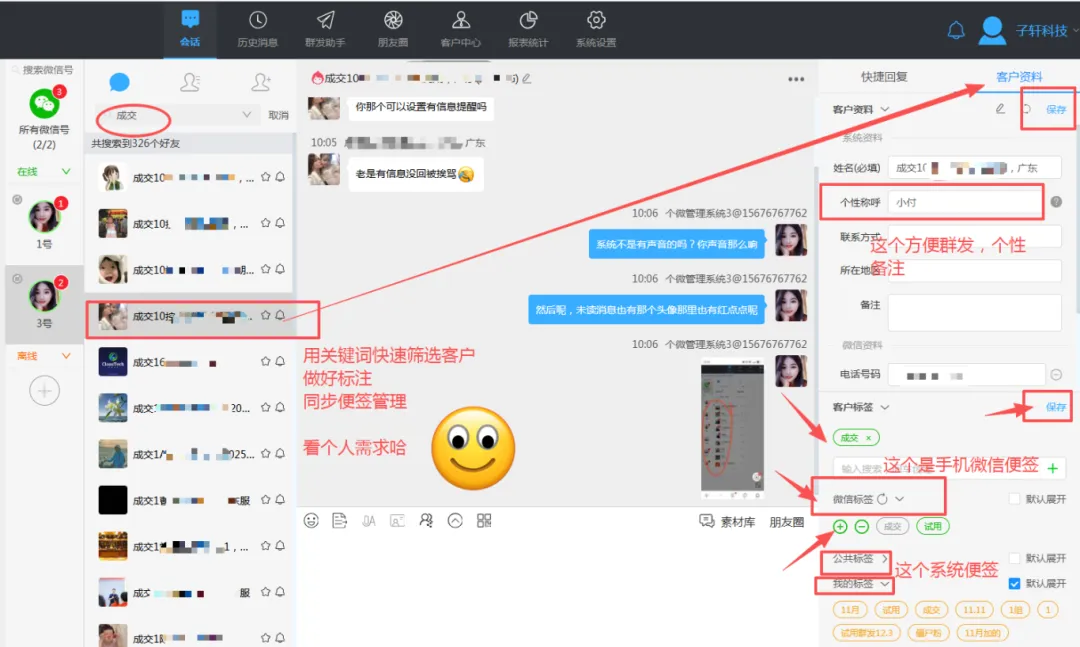
Task: Select the 试用群发12.3 tag
Action: pos(866,633)
